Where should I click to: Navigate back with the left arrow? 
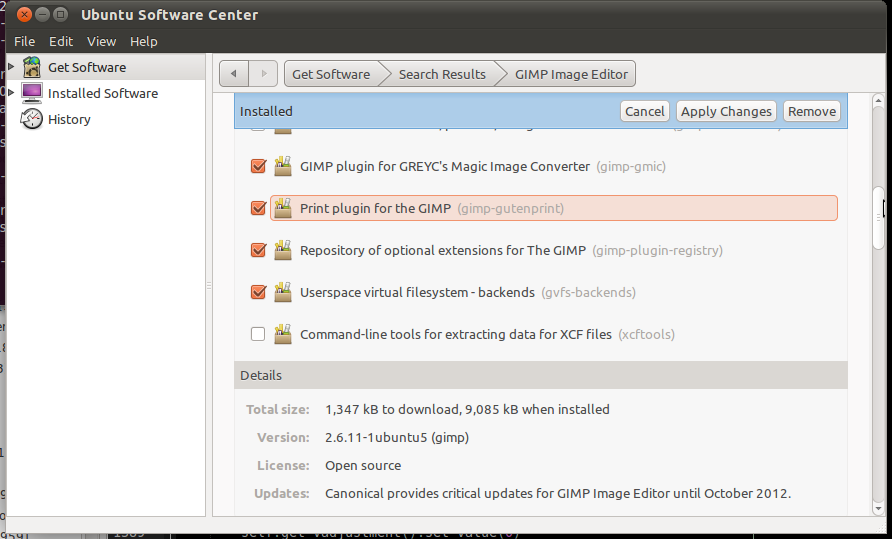pyautogui.click(x=233, y=74)
